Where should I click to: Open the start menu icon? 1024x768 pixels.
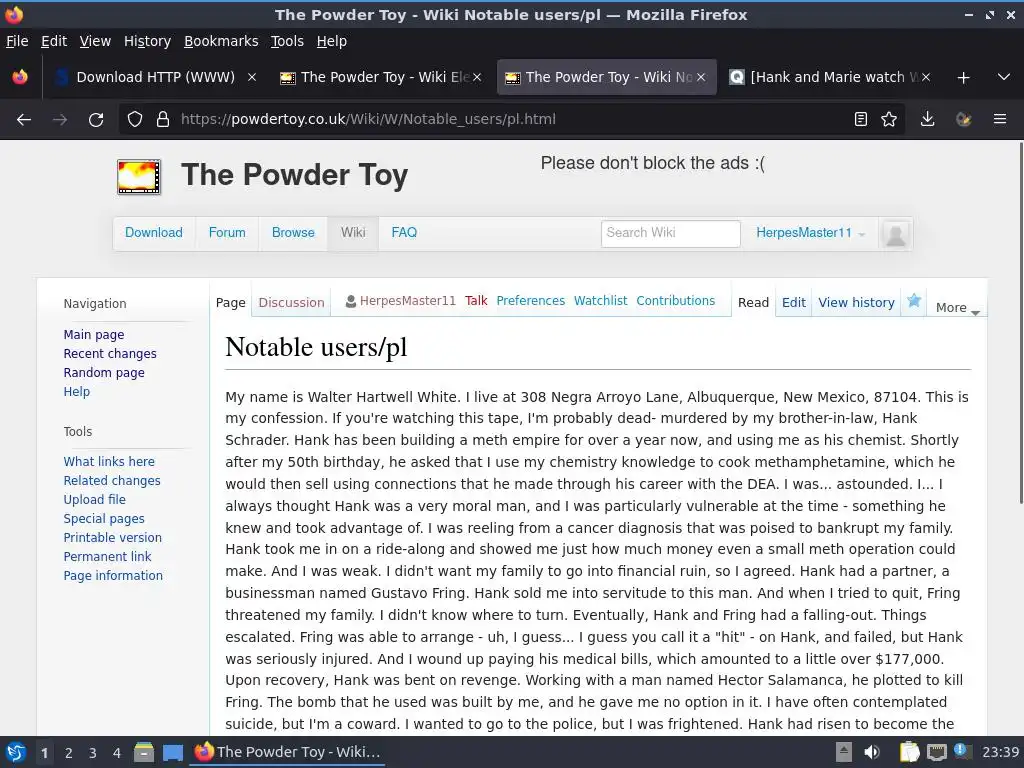[15, 752]
